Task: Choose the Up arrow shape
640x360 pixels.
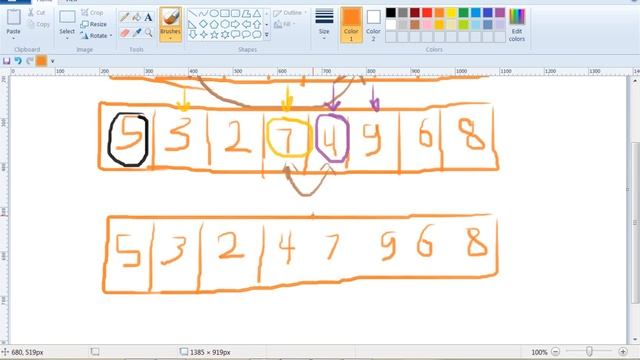Action: click(256, 24)
